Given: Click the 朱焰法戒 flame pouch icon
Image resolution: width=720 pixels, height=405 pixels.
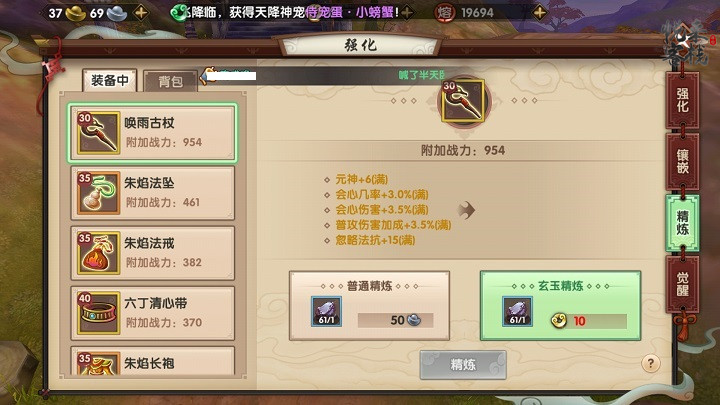Looking at the screenshot, I should point(98,253).
